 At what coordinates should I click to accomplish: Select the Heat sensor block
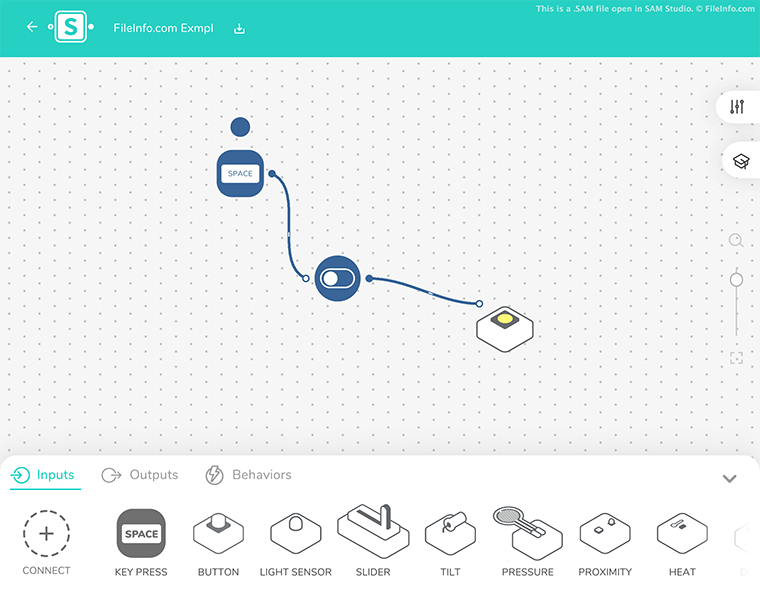pos(682,534)
